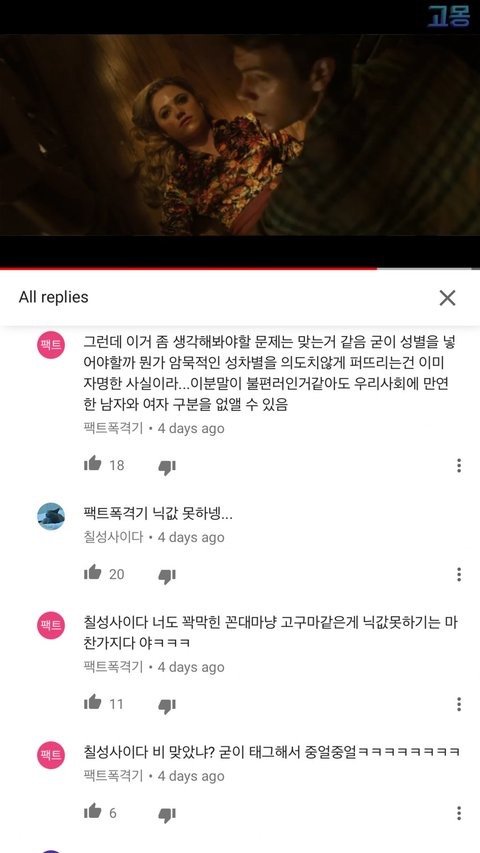This screenshot has height=853, width=480.
Task: Open more options for 칠성사이다 comment
Action: (x=459, y=574)
